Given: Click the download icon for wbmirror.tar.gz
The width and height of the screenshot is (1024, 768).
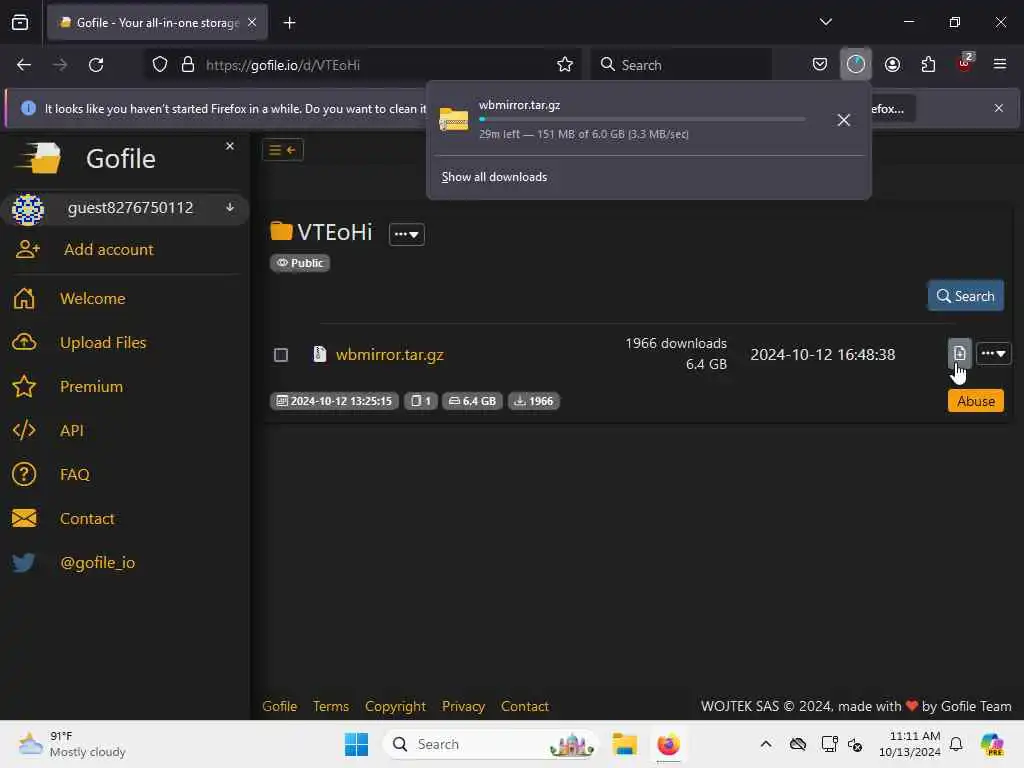Looking at the screenshot, I should (959, 353).
